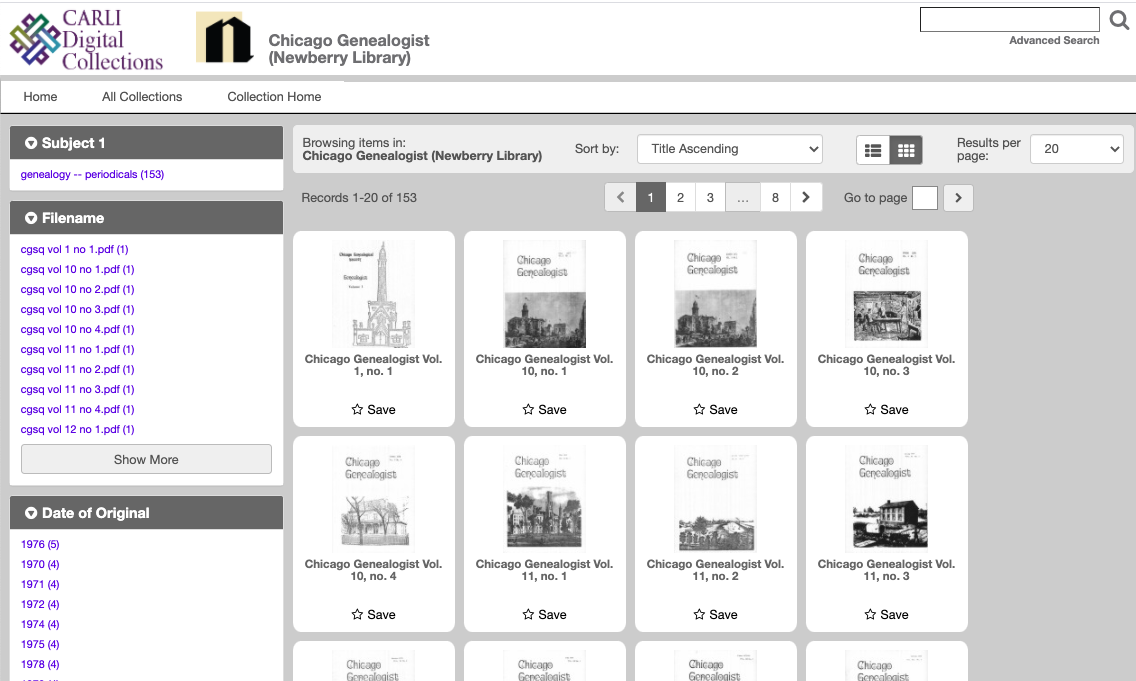Filter by cgsq vol 10 no 1.pdf
The image size is (1136, 681).
(78, 270)
